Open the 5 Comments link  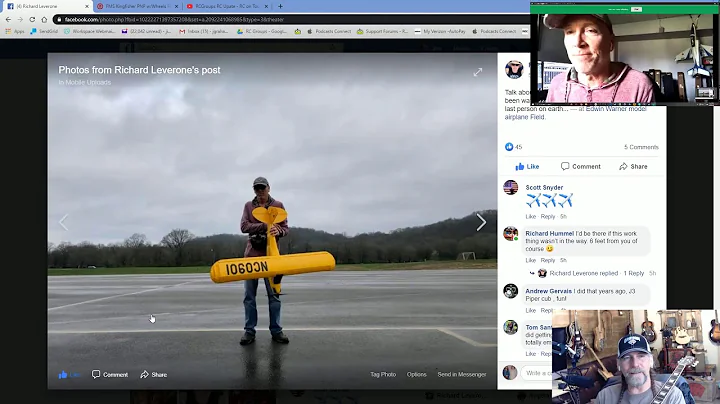tap(641, 147)
